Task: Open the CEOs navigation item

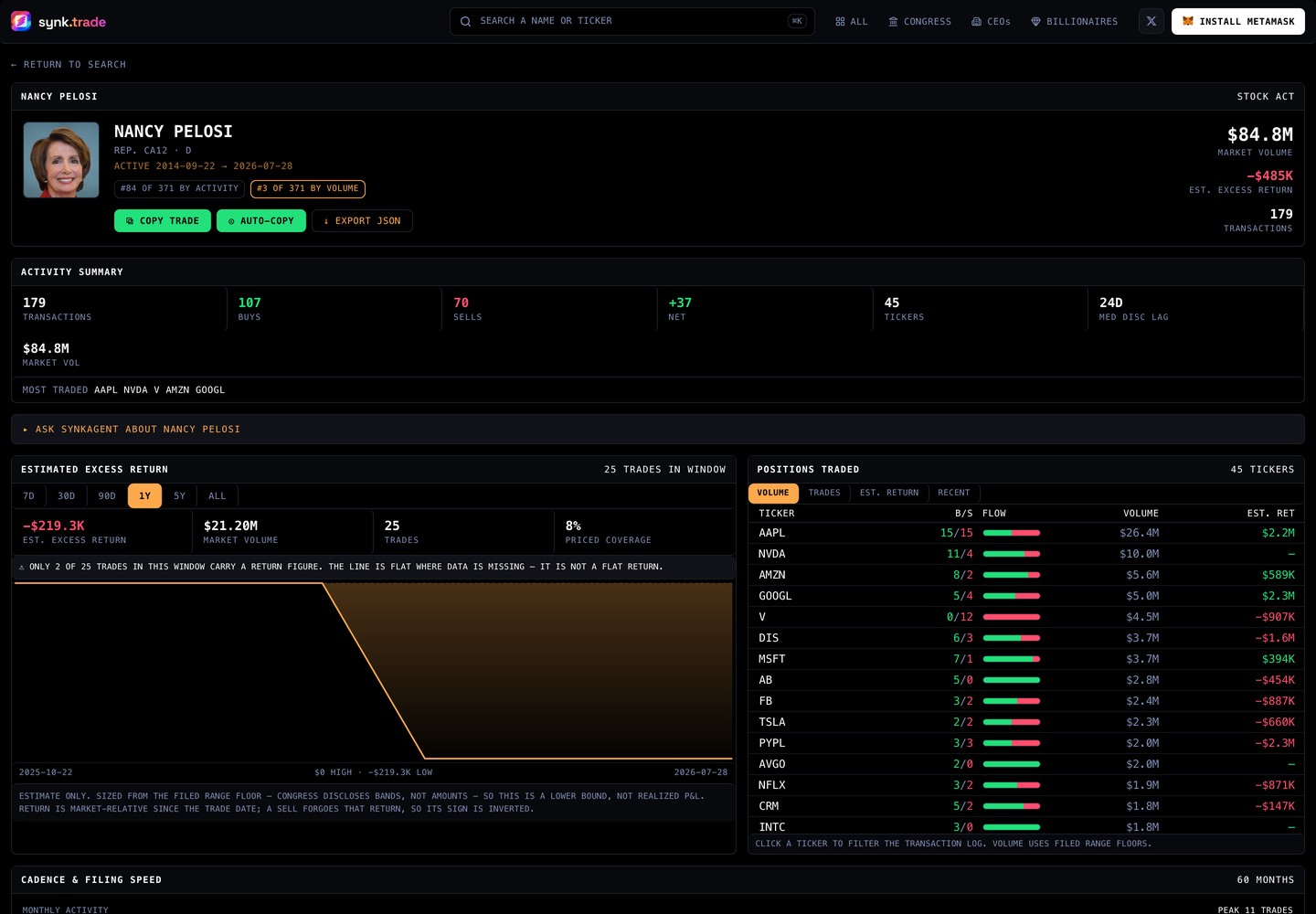Action: coord(991,22)
